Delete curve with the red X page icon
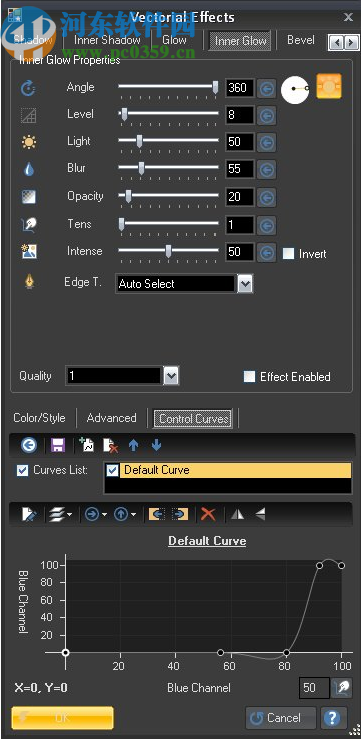 (110, 445)
